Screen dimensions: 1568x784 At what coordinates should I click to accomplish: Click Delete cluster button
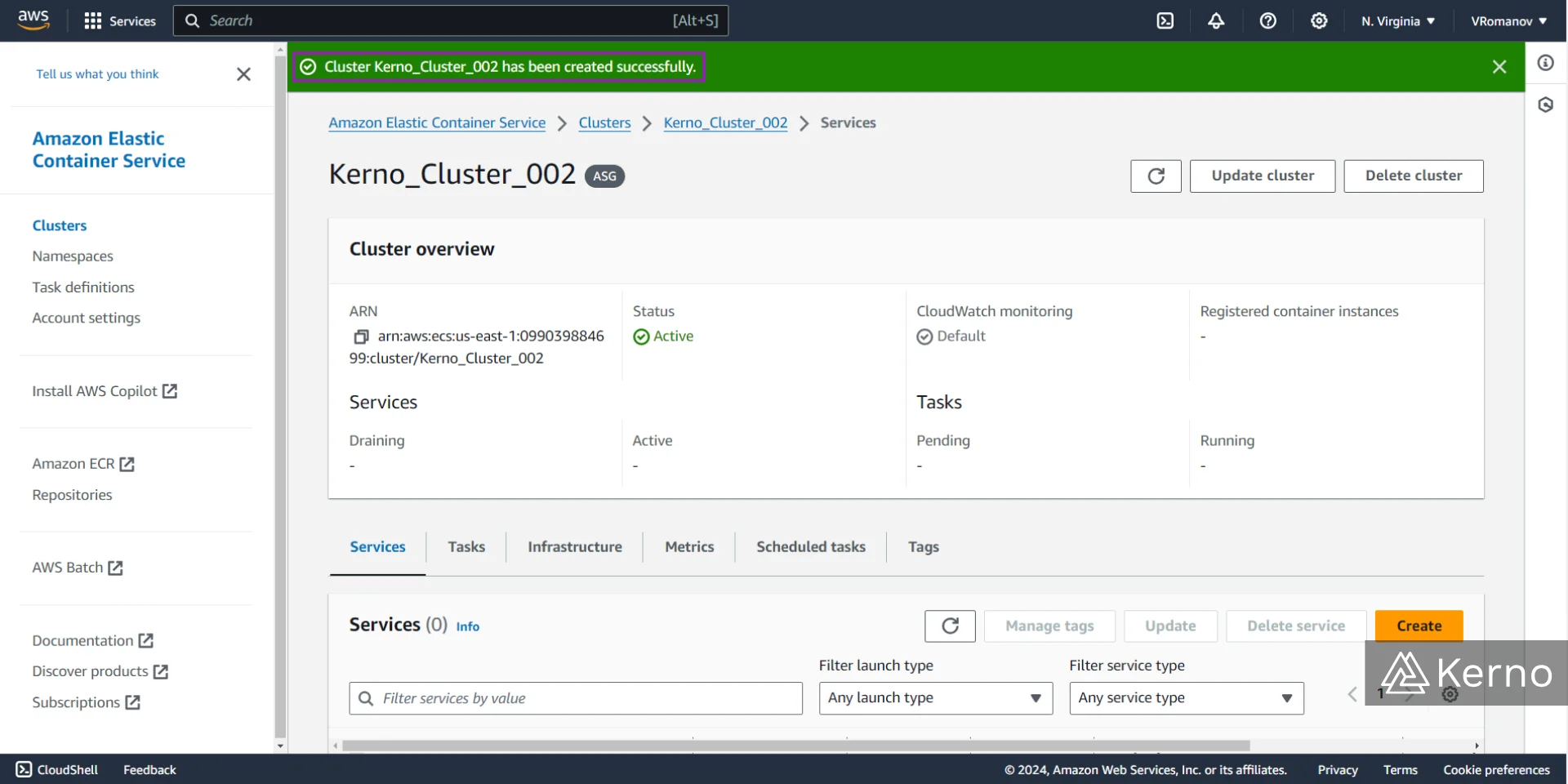[1414, 176]
